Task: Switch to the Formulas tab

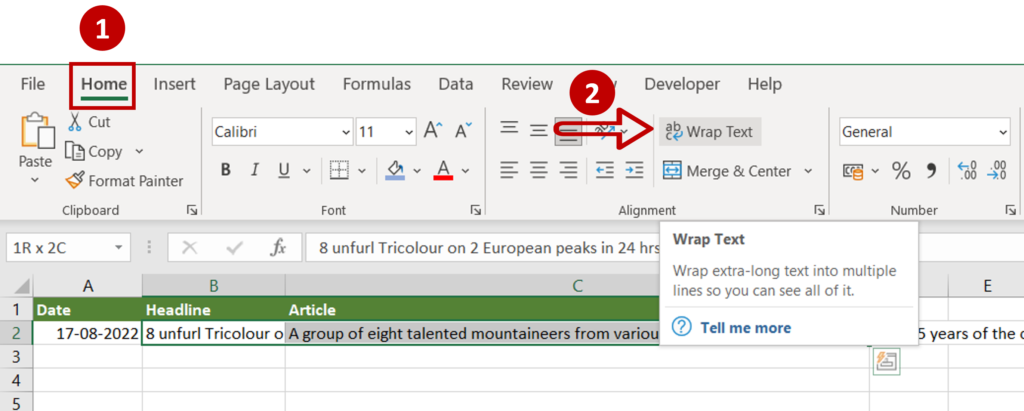Action: 377,84
